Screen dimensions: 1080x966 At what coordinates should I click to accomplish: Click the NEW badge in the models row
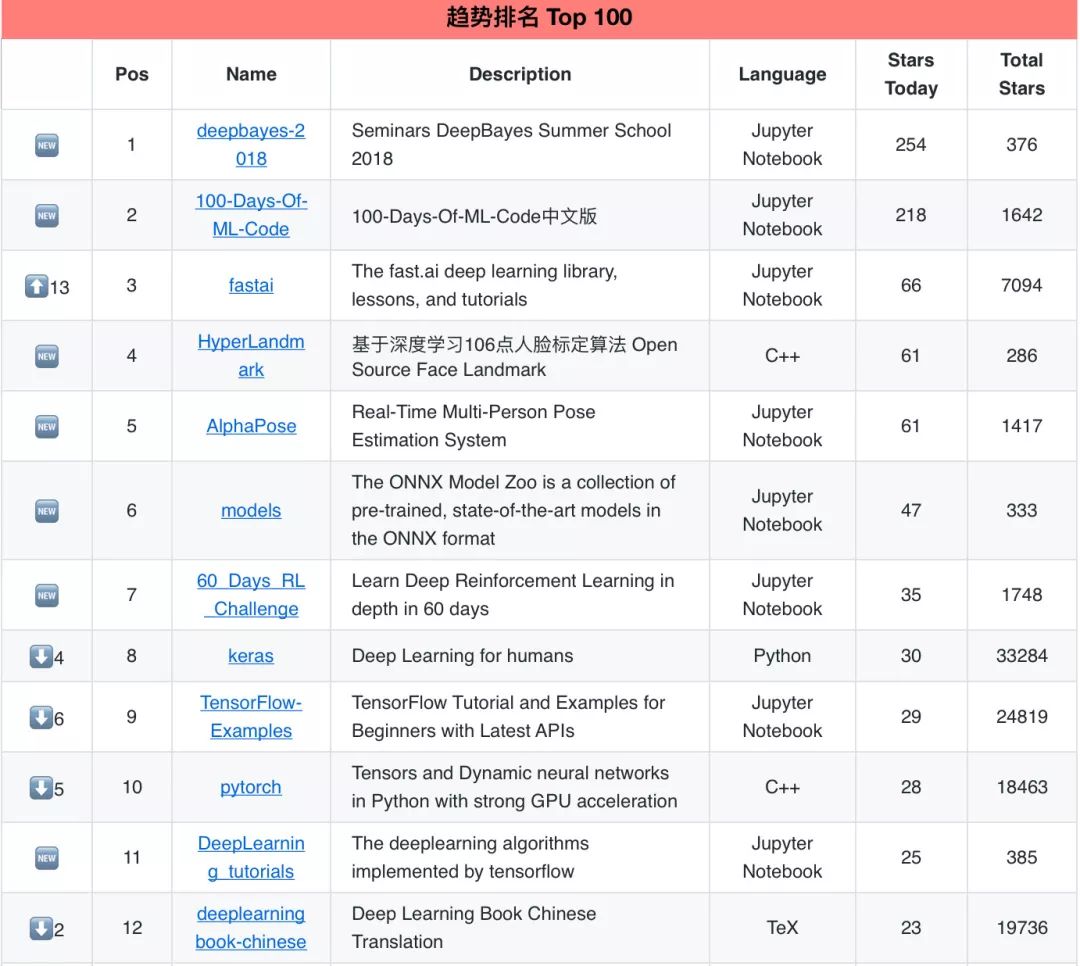click(47, 511)
